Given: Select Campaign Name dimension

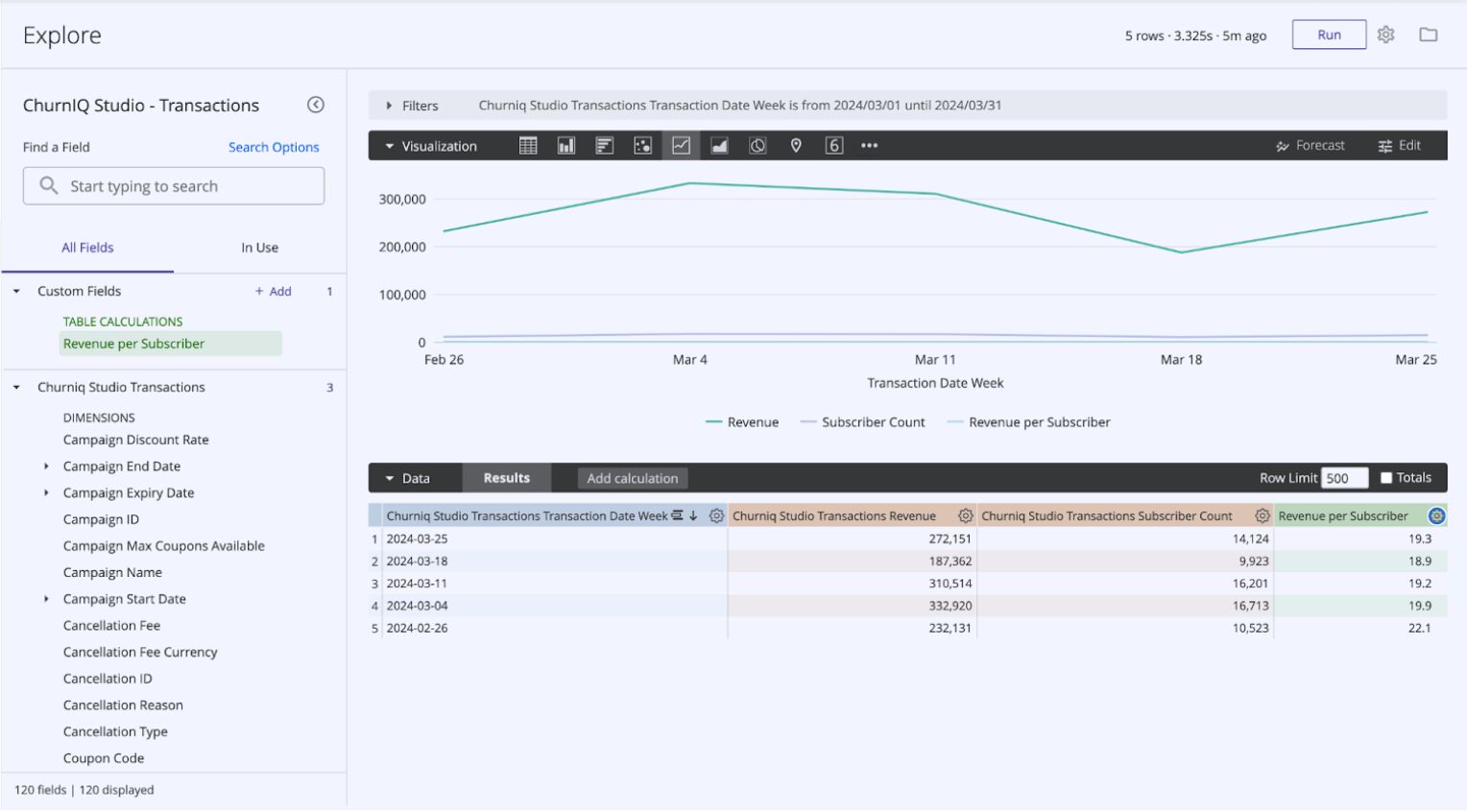Looking at the screenshot, I should point(112,573).
